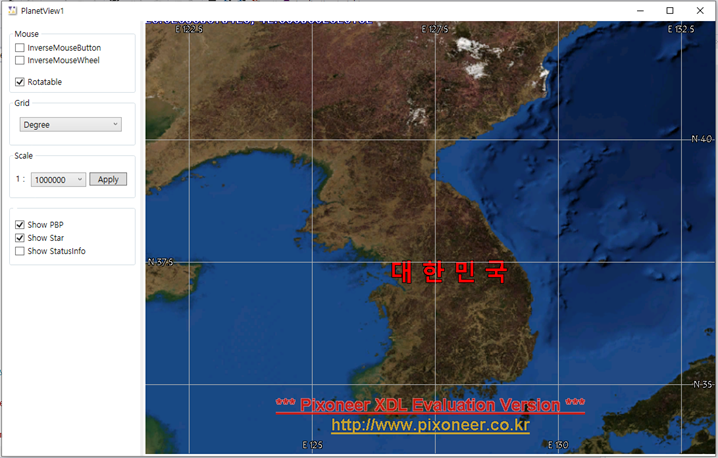Viewport: 718px width, 458px height.
Task: Click the Grid group label
Action: pos(22,103)
